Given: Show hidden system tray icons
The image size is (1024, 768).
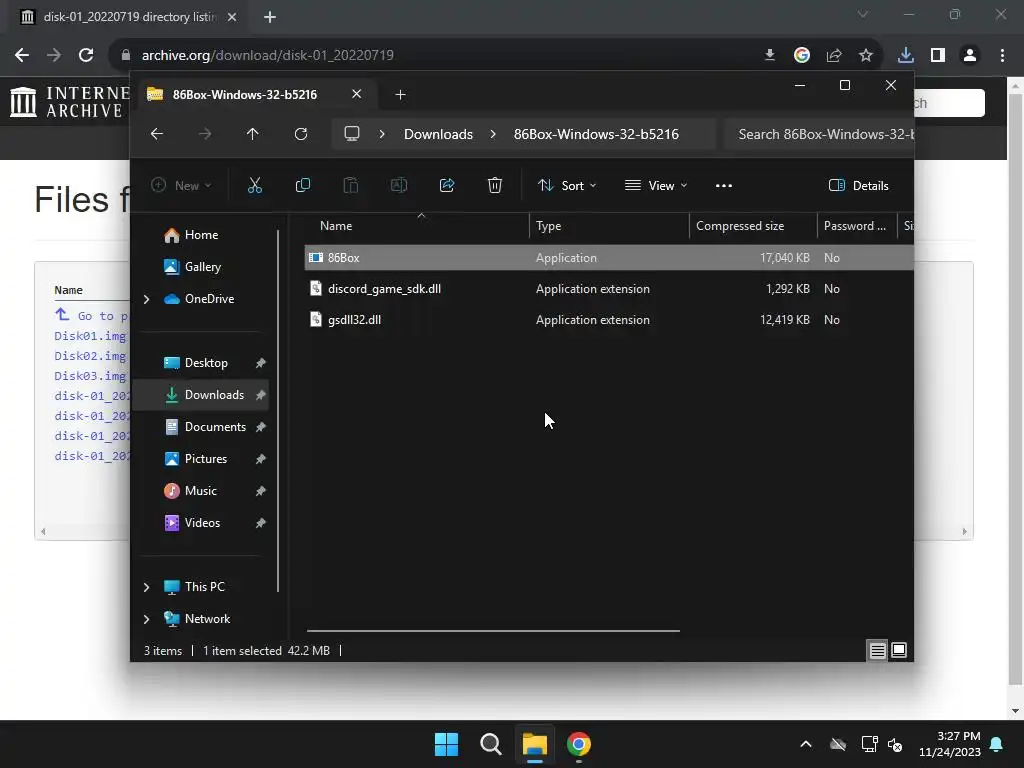Looking at the screenshot, I should pyautogui.click(x=806, y=744).
